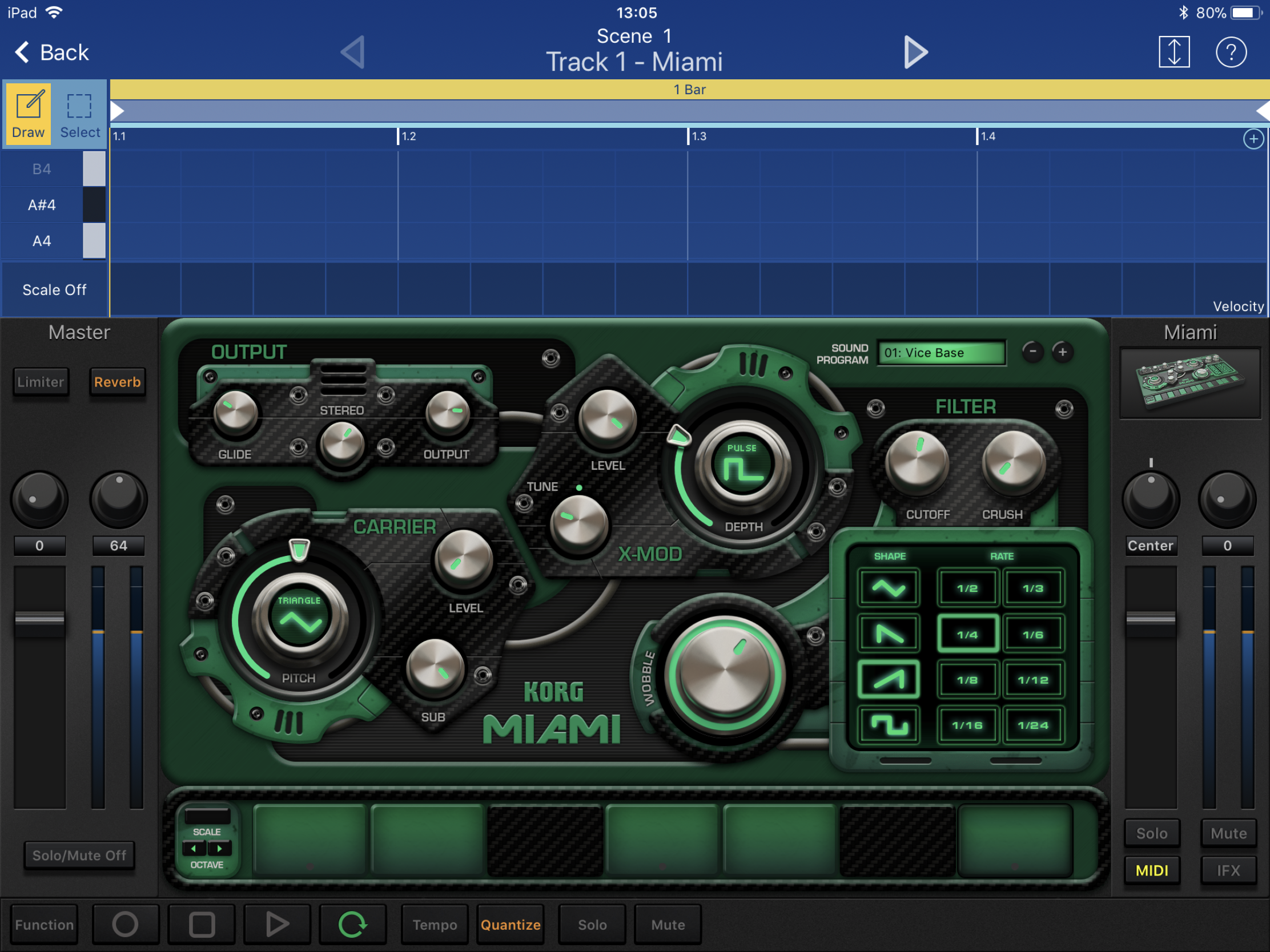Toggle Solo in the transport bar
The width and height of the screenshot is (1270, 952).
tap(592, 925)
